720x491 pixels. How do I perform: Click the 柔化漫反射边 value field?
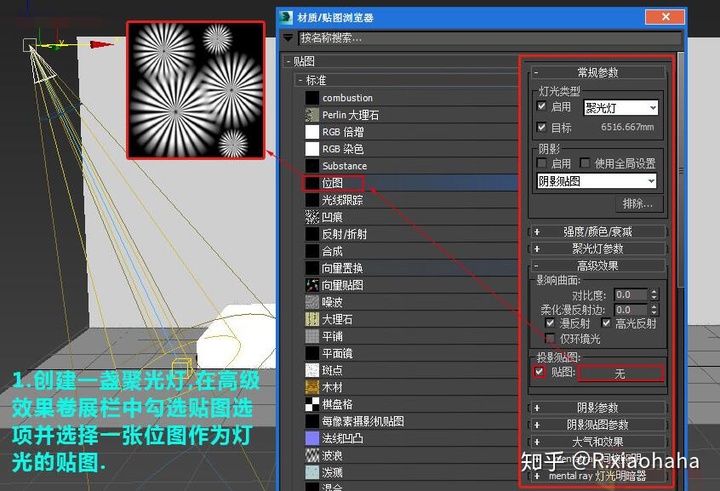tap(631, 310)
